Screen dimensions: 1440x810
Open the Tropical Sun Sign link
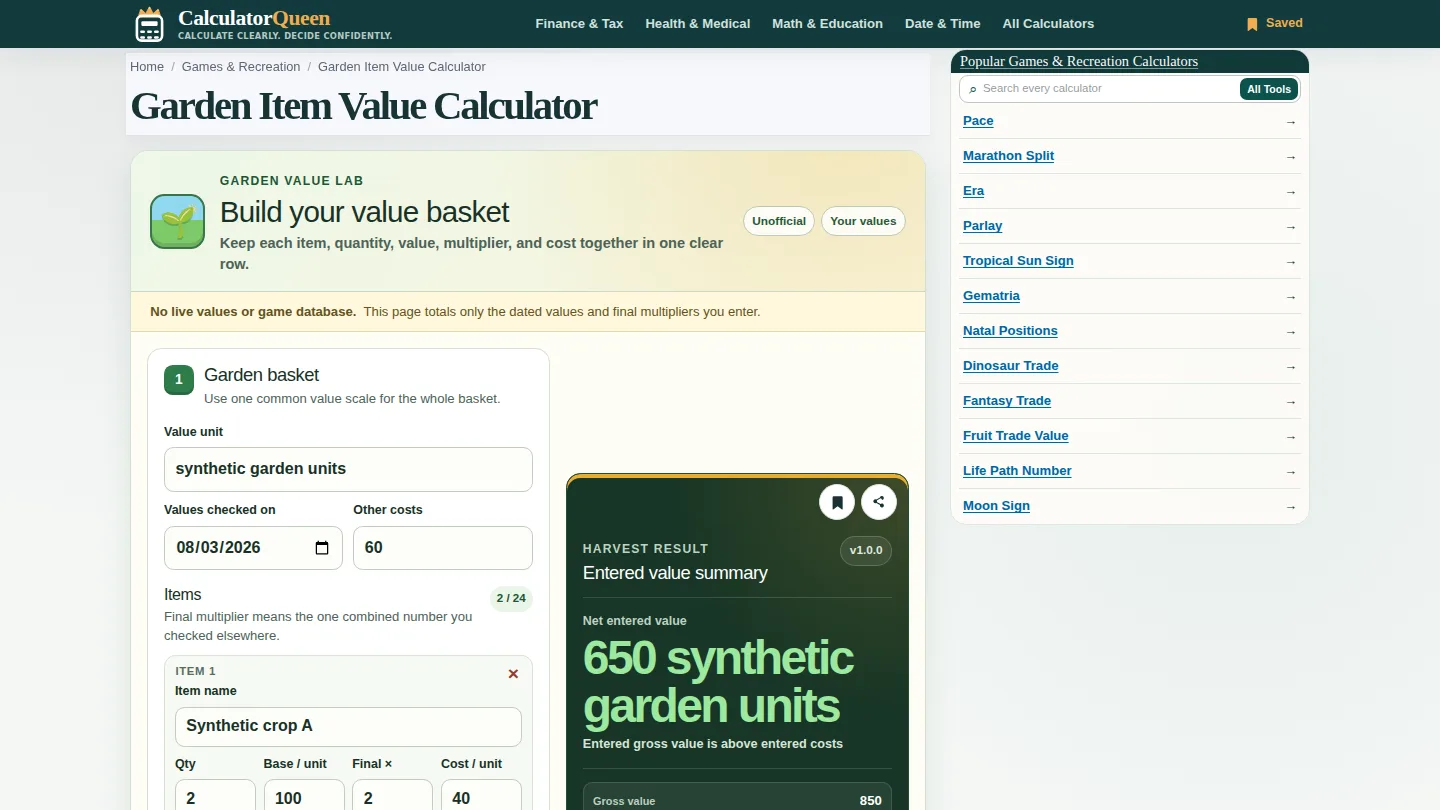1018,261
